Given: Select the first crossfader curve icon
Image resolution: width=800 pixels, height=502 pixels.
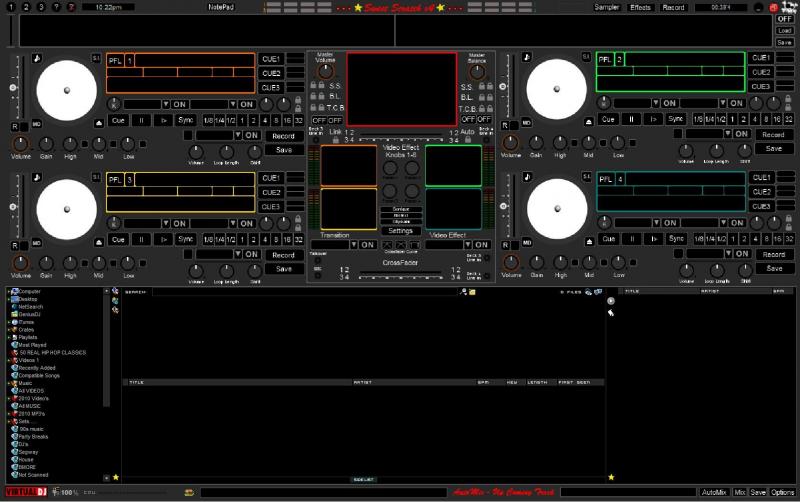Looking at the screenshot, I should (x=388, y=245).
